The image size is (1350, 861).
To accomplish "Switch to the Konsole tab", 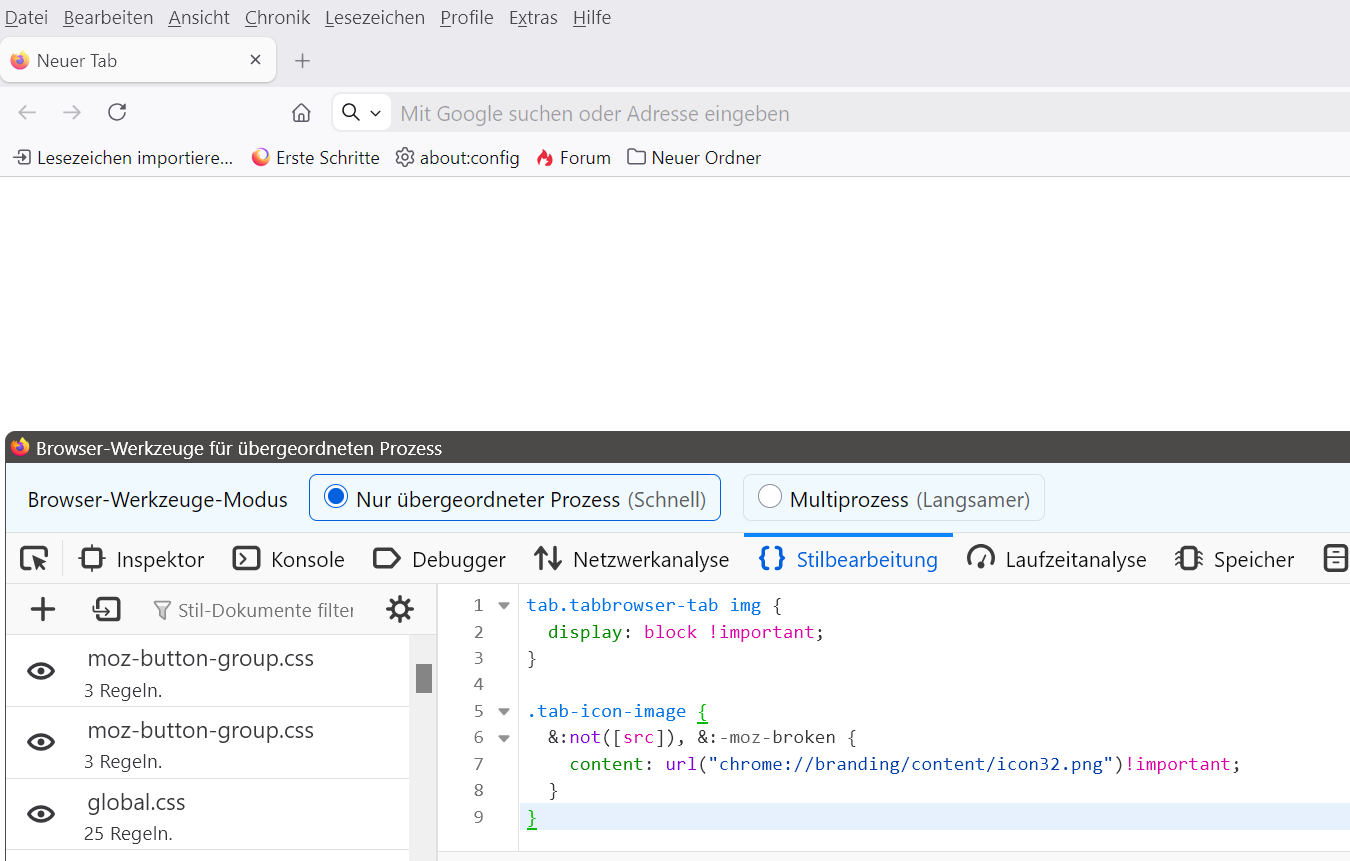I will (289, 559).
